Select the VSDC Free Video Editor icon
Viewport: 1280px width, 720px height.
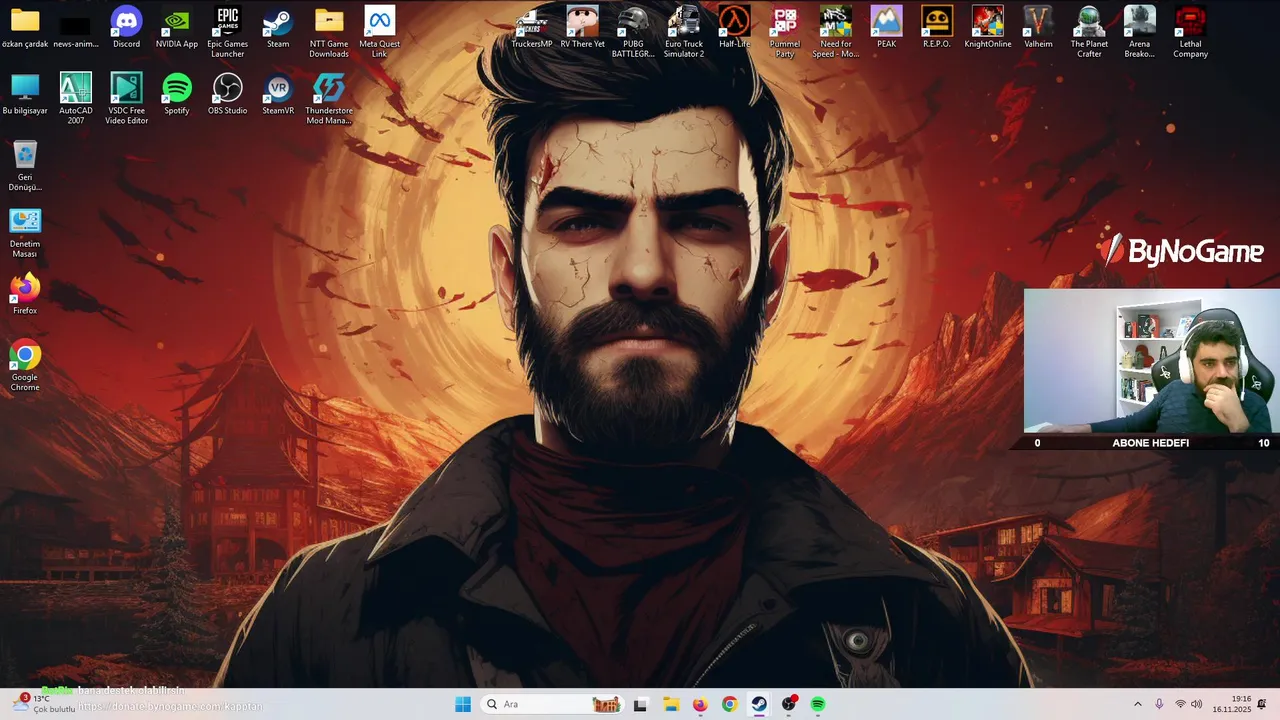click(126, 99)
